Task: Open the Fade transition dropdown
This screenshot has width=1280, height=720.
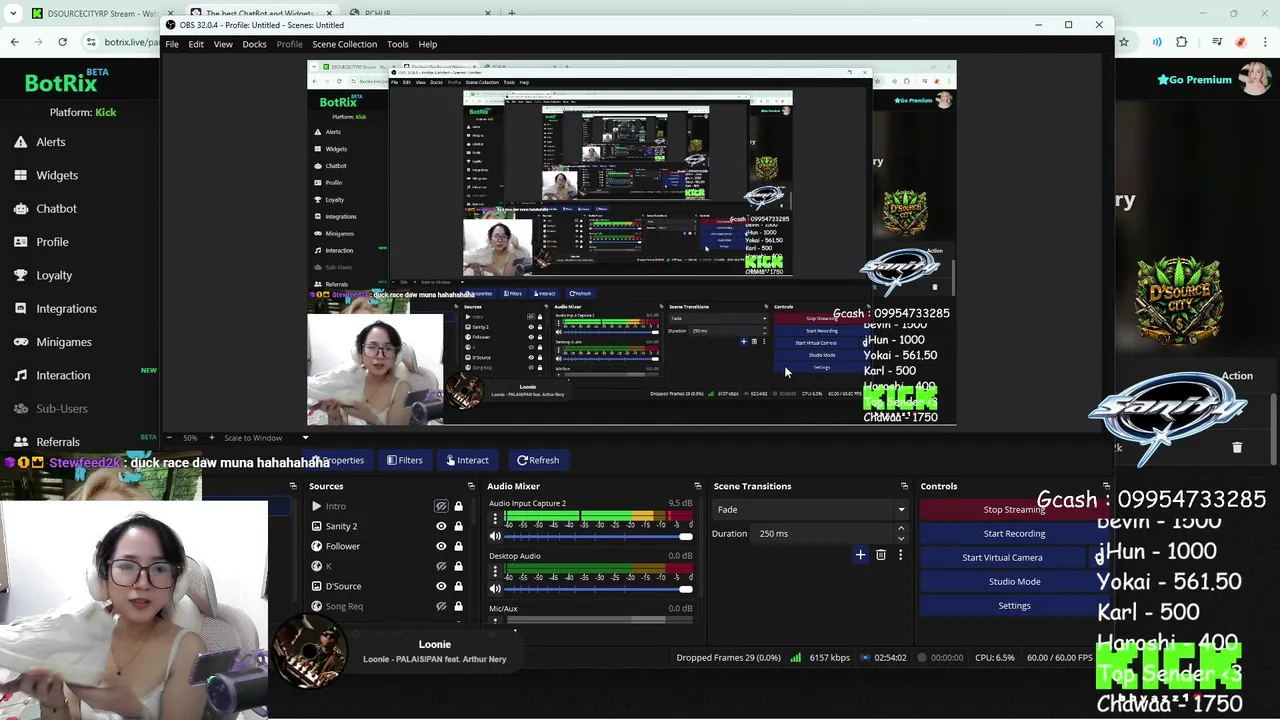Action: point(810,509)
